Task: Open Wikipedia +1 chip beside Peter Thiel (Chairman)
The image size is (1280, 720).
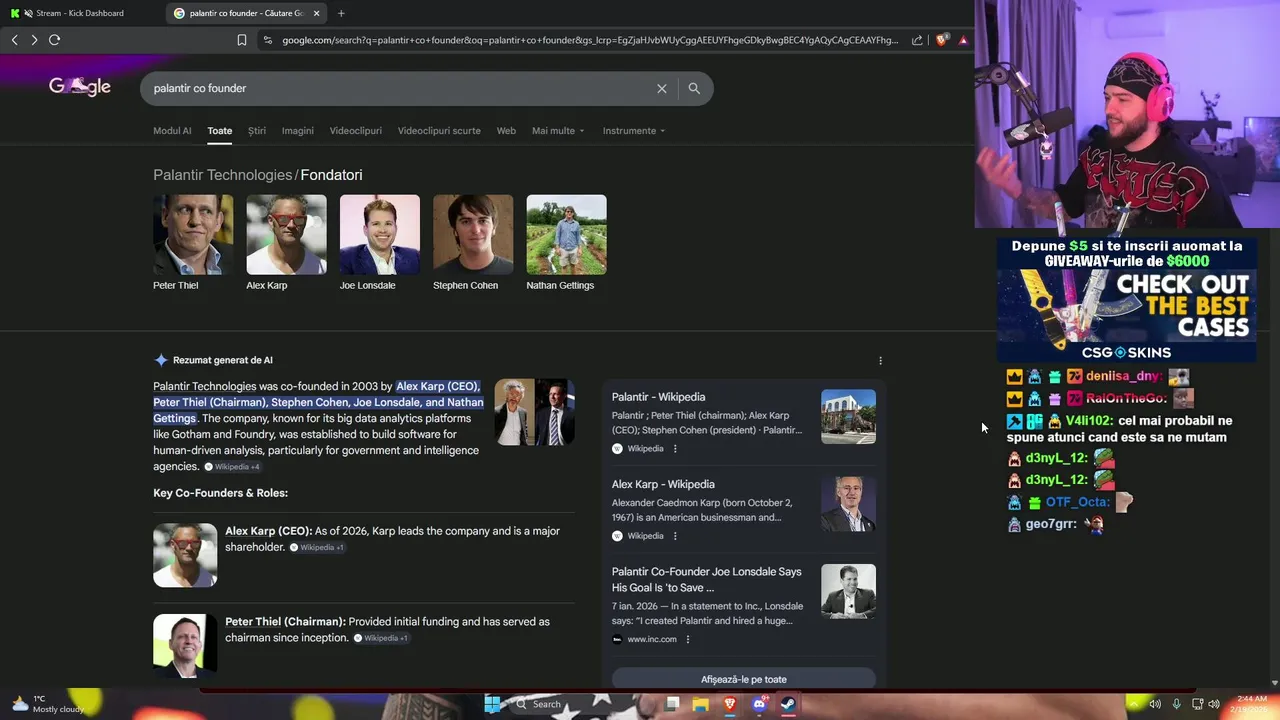Action: [381, 638]
